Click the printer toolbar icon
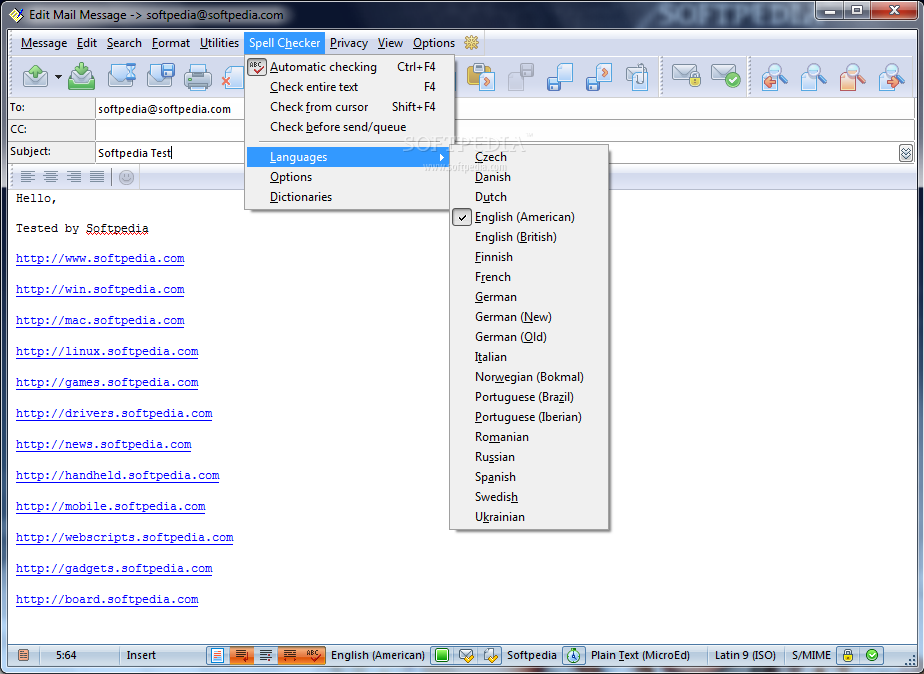This screenshot has height=674, width=924. 197,77
